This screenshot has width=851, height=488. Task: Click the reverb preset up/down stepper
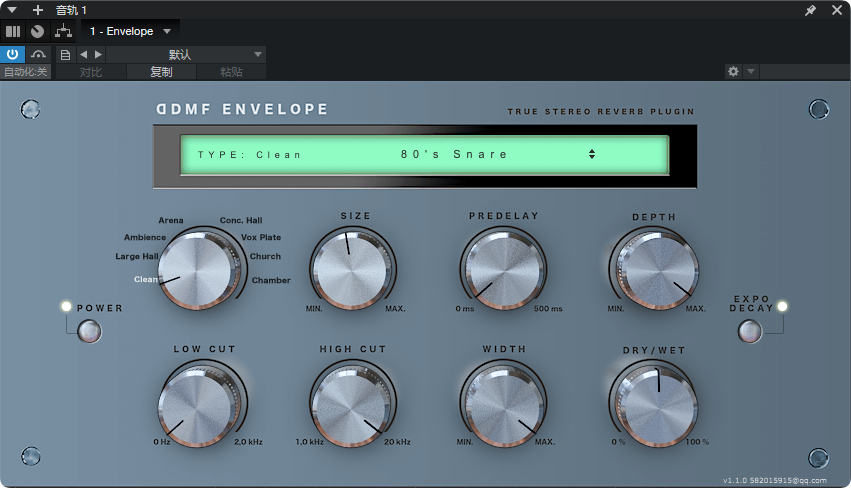coord(592,154)
